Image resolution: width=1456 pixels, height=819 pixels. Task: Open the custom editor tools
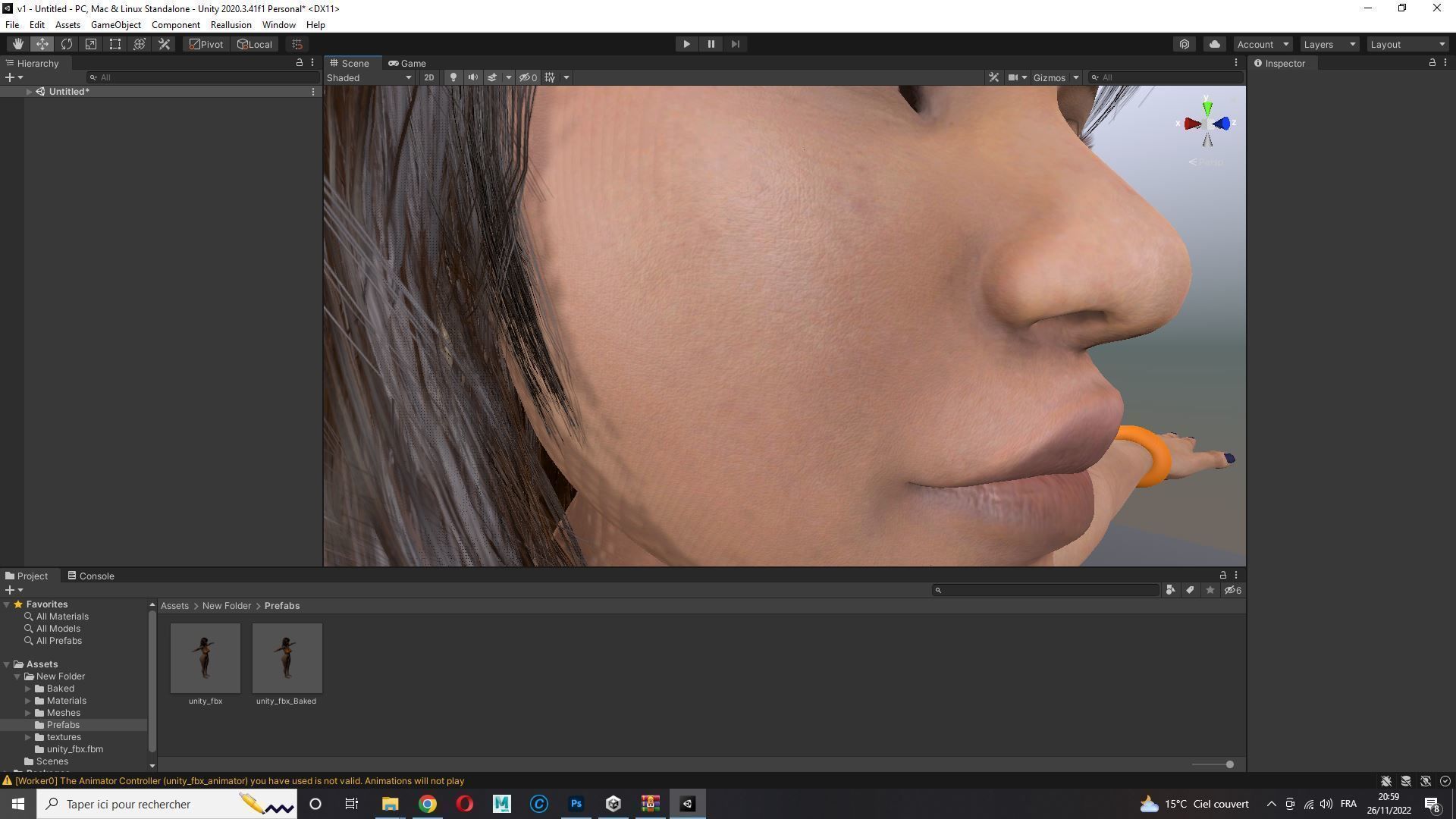(164, 44)
